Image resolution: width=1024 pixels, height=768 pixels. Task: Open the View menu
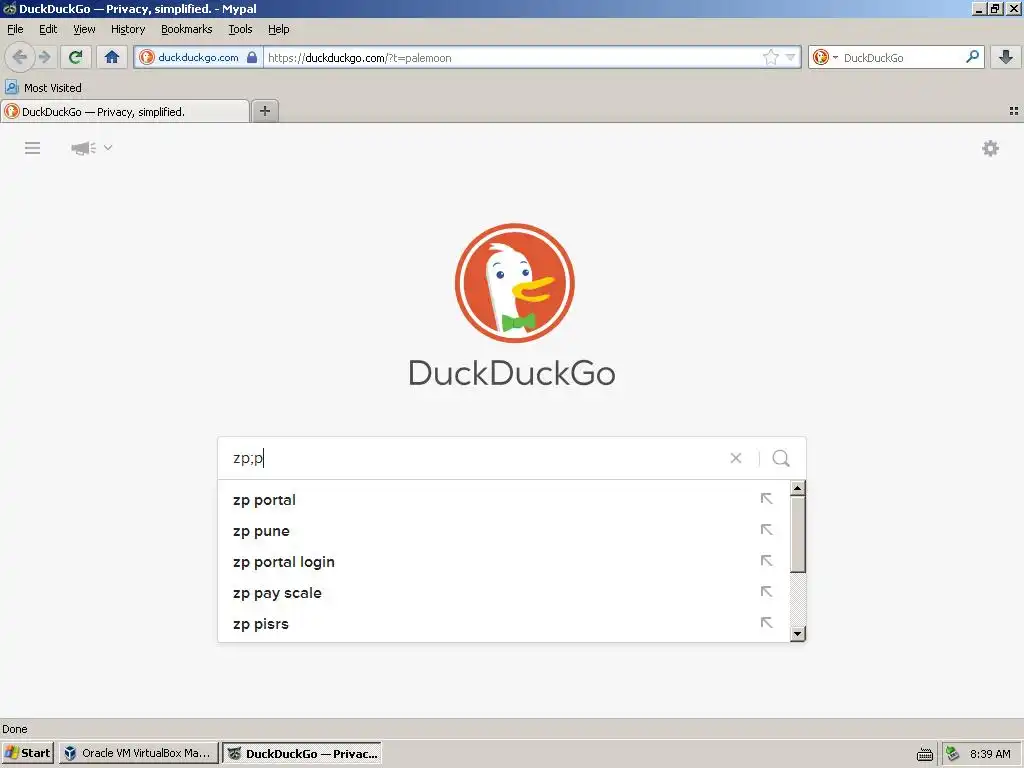(84, 29)
